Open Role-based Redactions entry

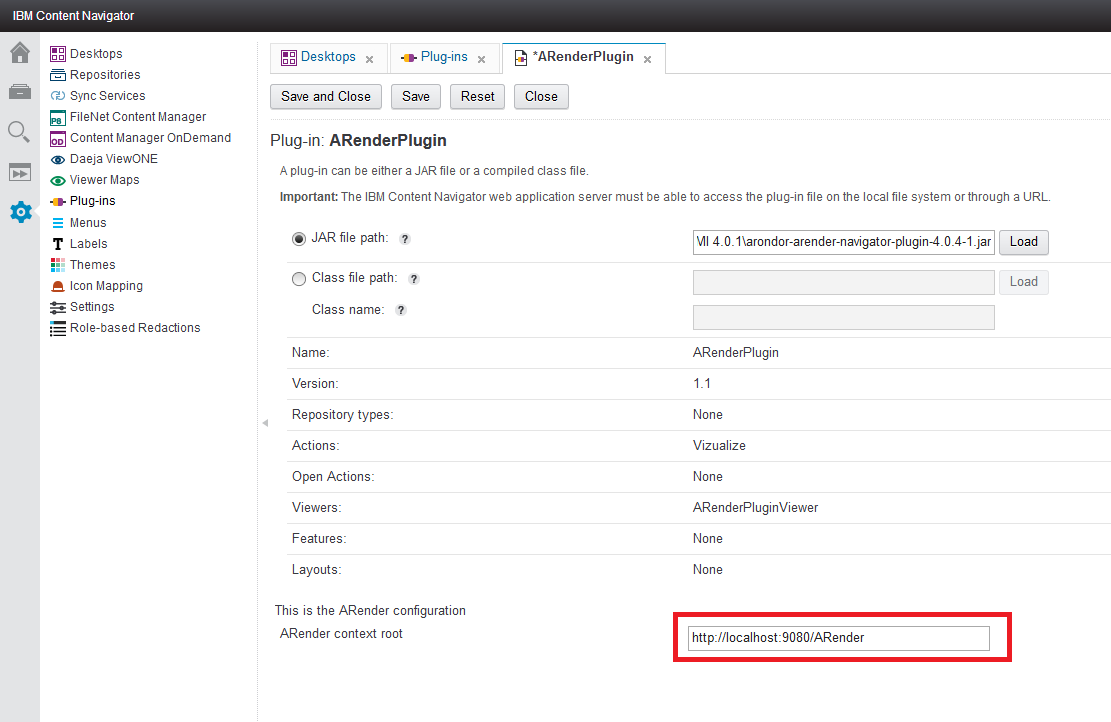135,328
